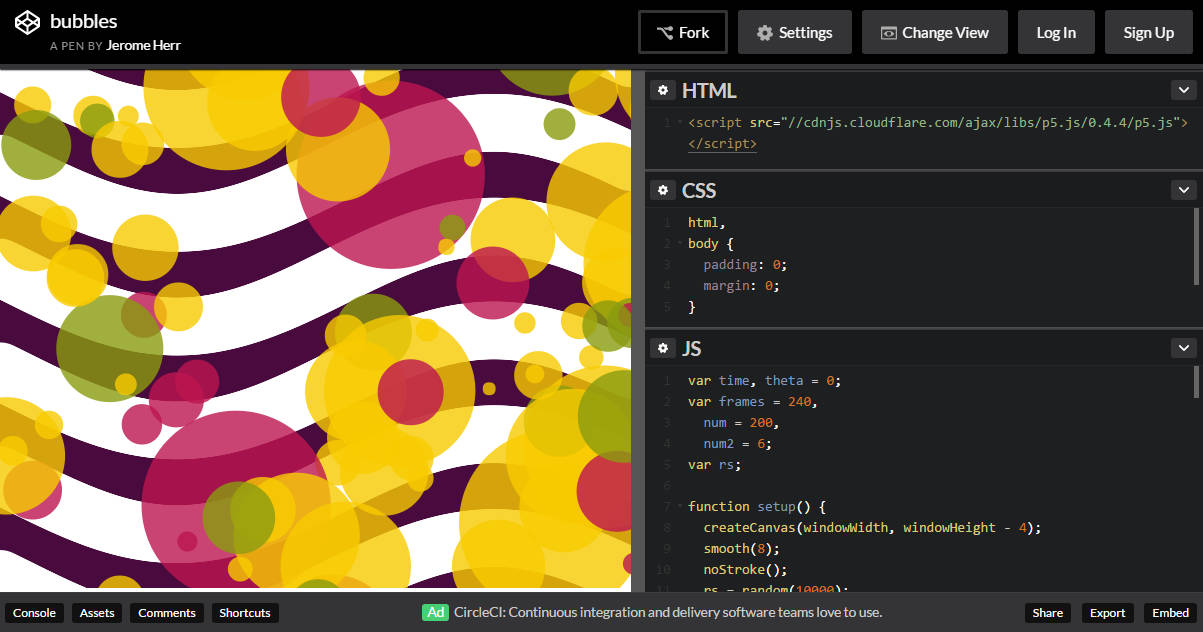
Task: Click the Embed button
Action: [x=1171, y=613]
